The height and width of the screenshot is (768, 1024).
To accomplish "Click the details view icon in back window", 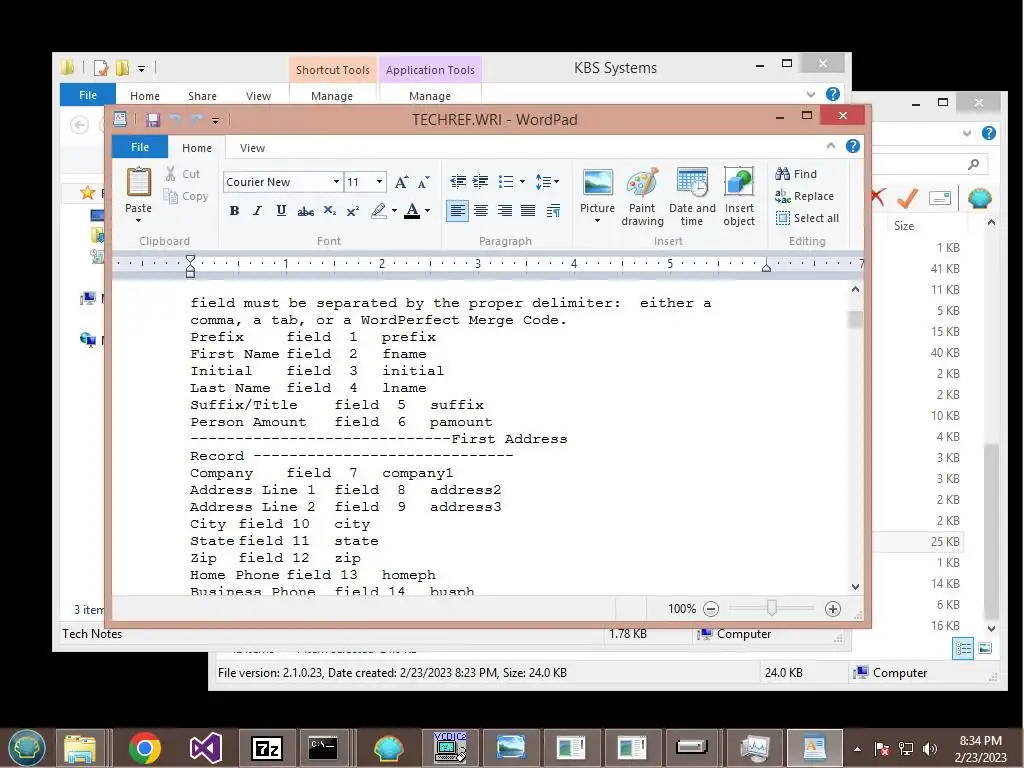I will pyautogui.click(x=963, y=648).
